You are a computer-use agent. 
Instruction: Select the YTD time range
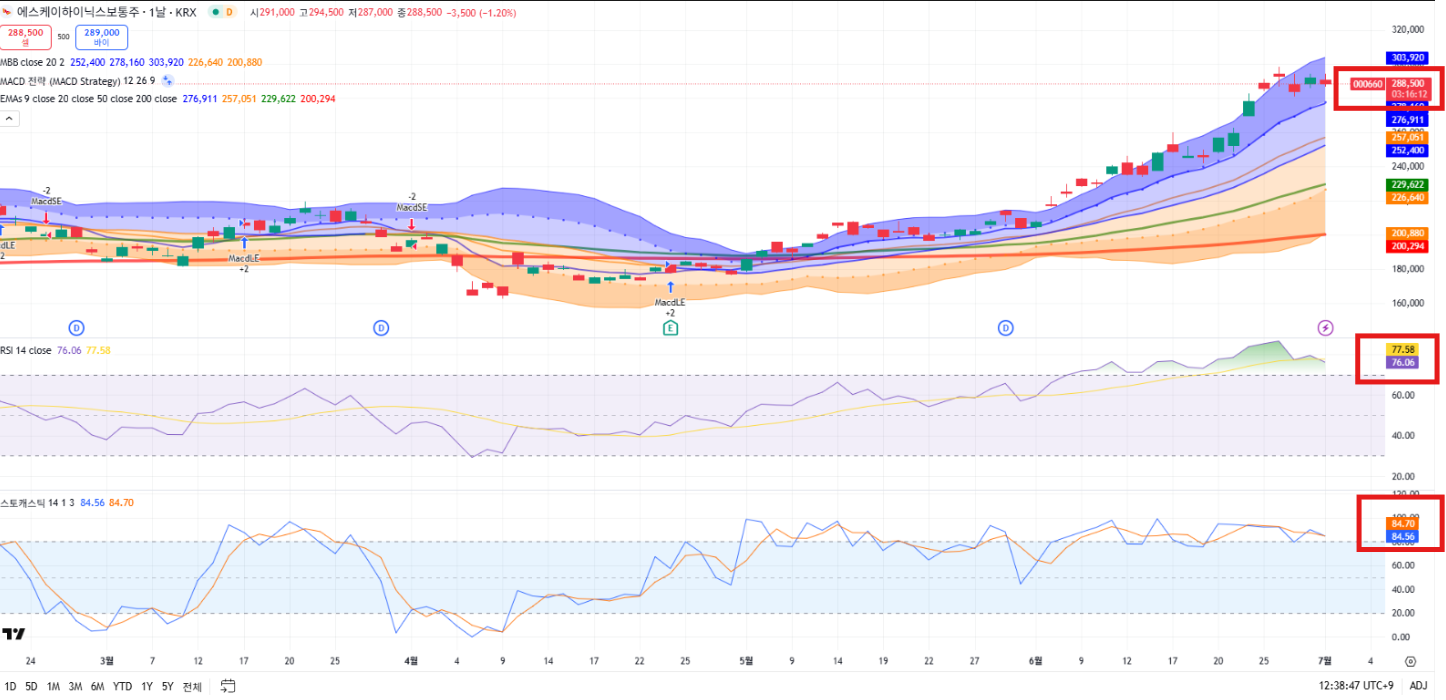[x=122, y=686]
